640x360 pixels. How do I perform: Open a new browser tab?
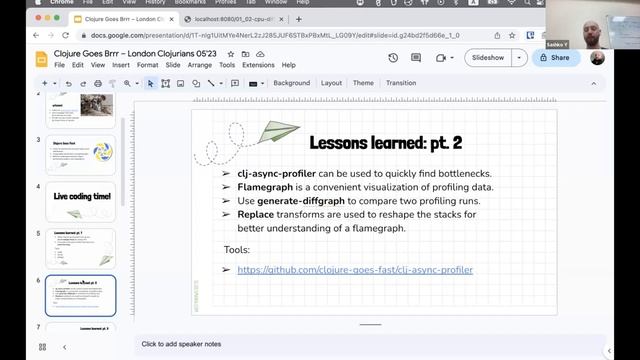pyautogui.click(x=299, y=19)
